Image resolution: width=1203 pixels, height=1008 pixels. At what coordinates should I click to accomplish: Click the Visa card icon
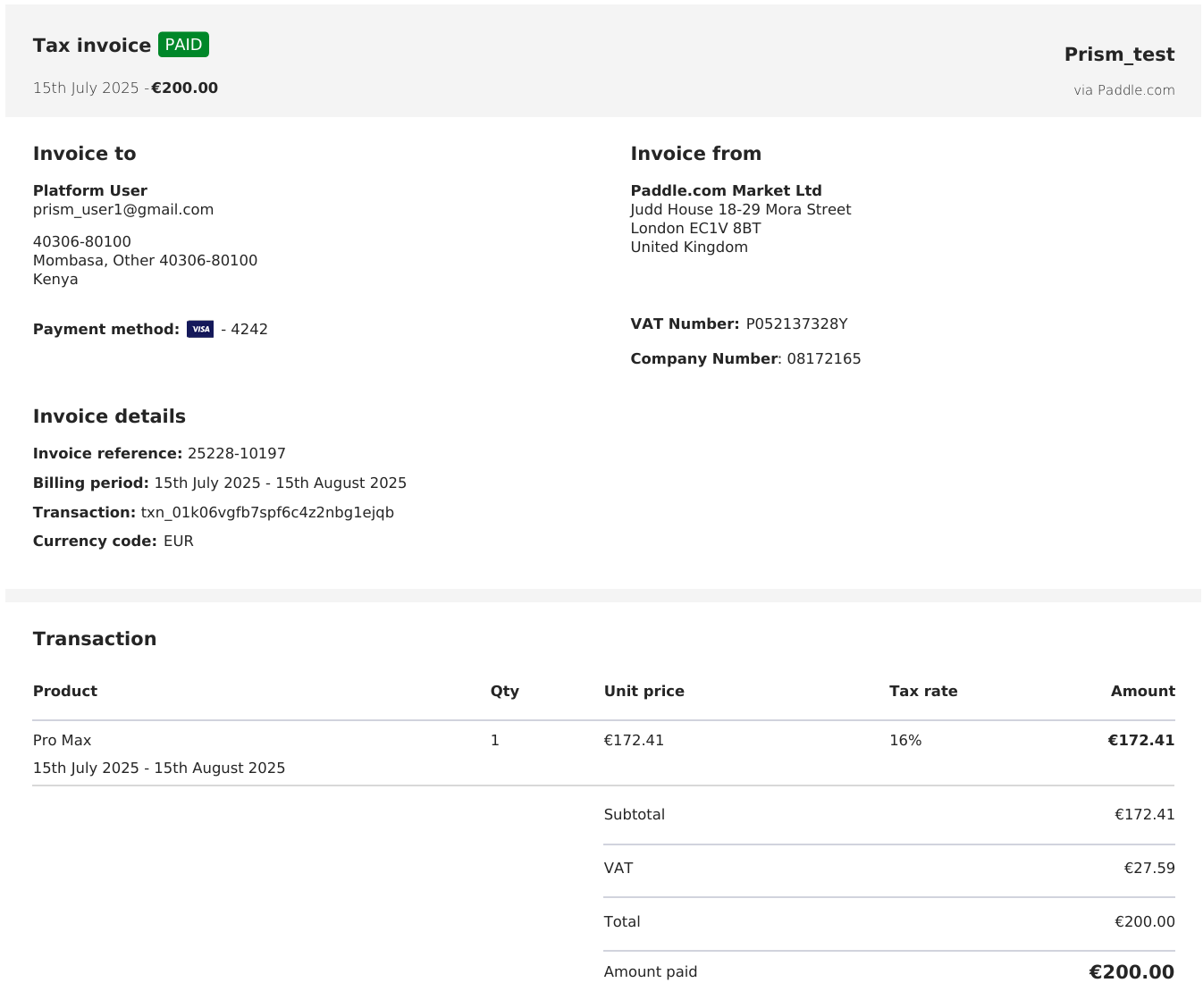tap(200, 329)
